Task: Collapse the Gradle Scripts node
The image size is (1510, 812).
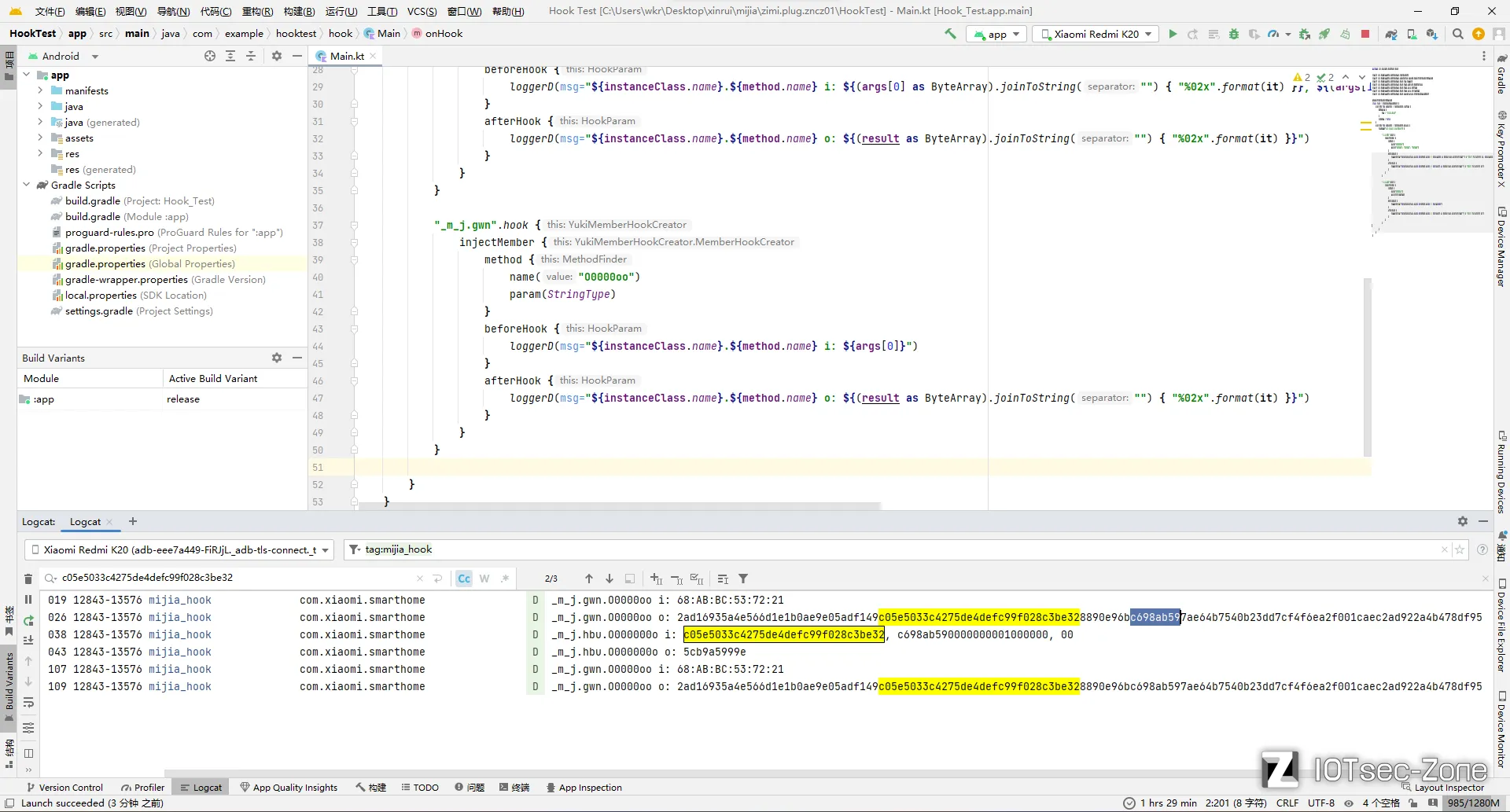Action: point(26,185)
